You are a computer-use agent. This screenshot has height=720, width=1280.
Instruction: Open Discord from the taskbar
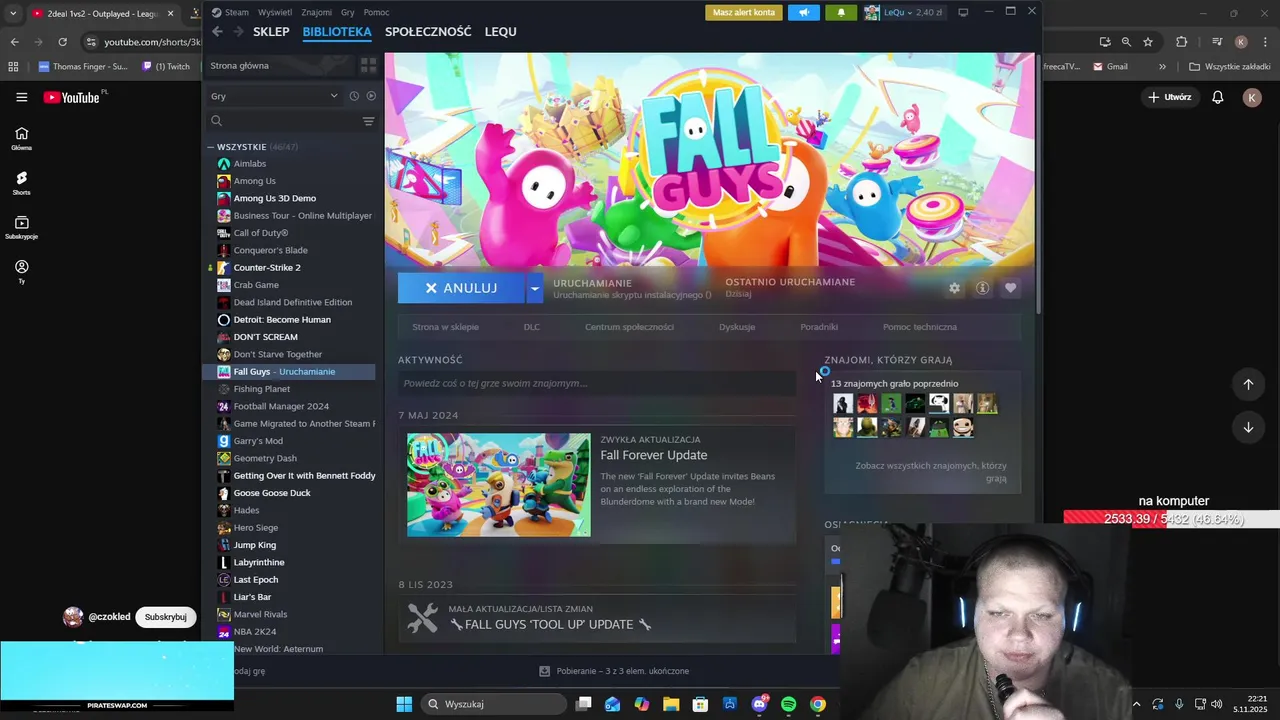(x=760, y=704)
